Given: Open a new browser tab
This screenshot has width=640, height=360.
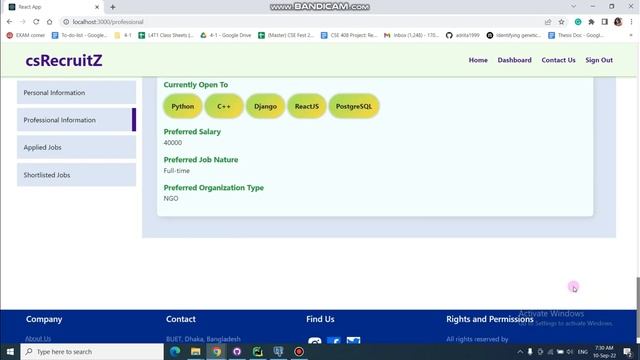Looking at the screenshot, I should tap(113, 7).
